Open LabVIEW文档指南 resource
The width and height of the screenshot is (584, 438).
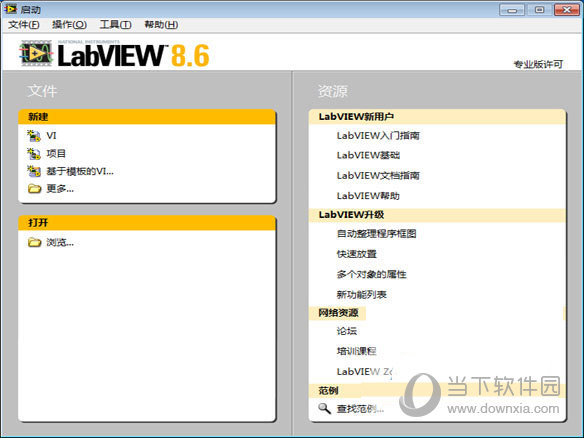tap(378, 175)
